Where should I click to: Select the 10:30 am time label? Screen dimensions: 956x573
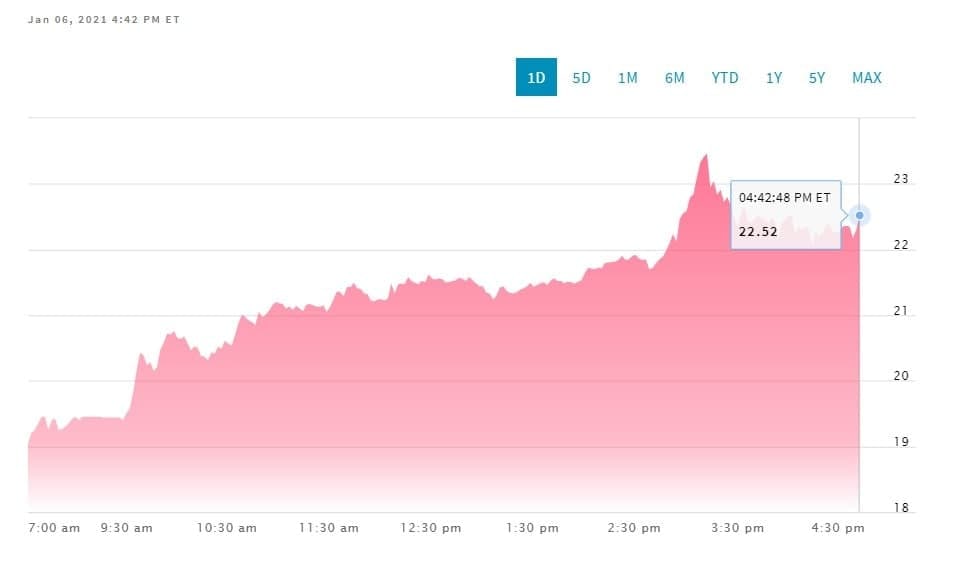229,528
